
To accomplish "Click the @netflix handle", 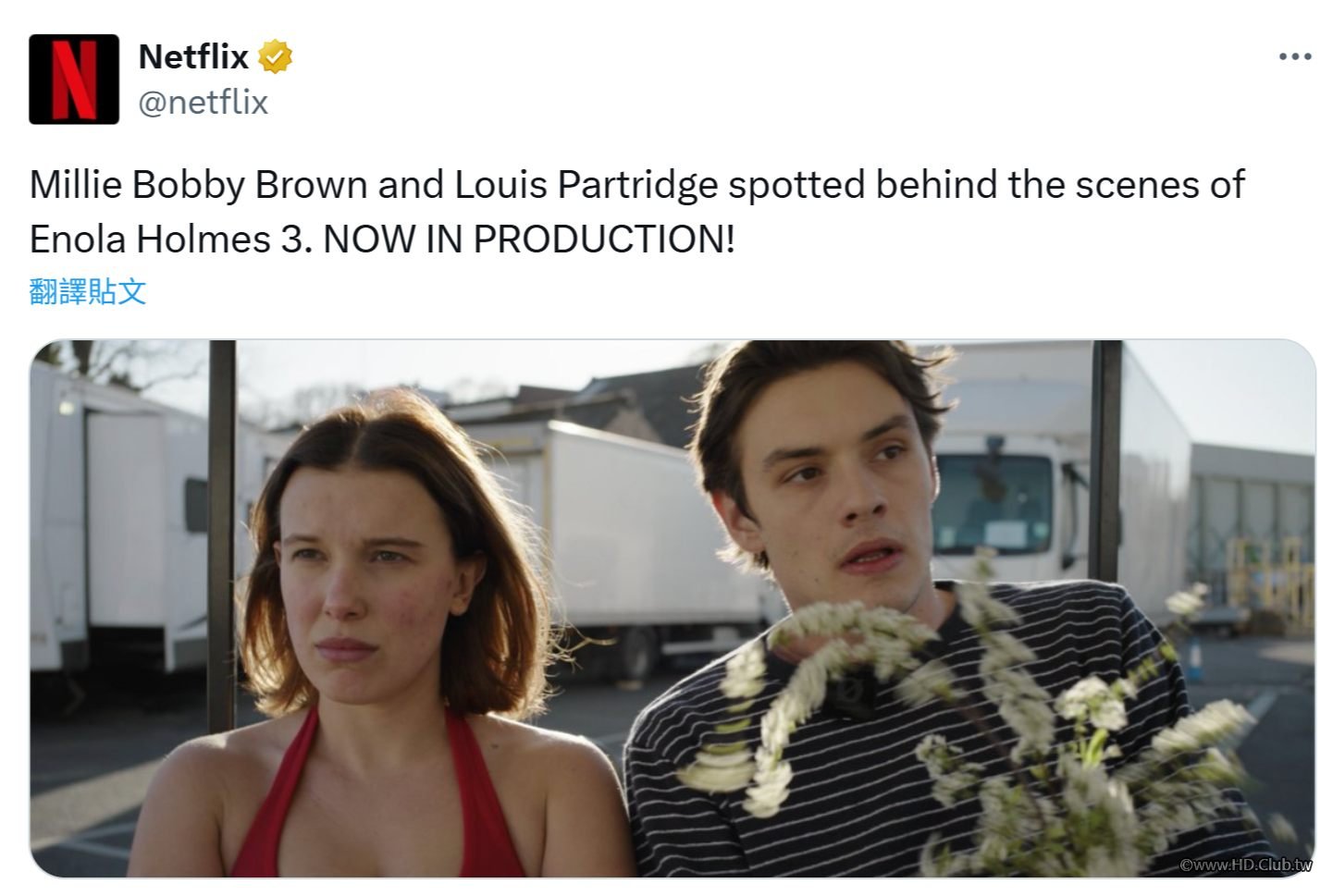I will pos(203,102).
